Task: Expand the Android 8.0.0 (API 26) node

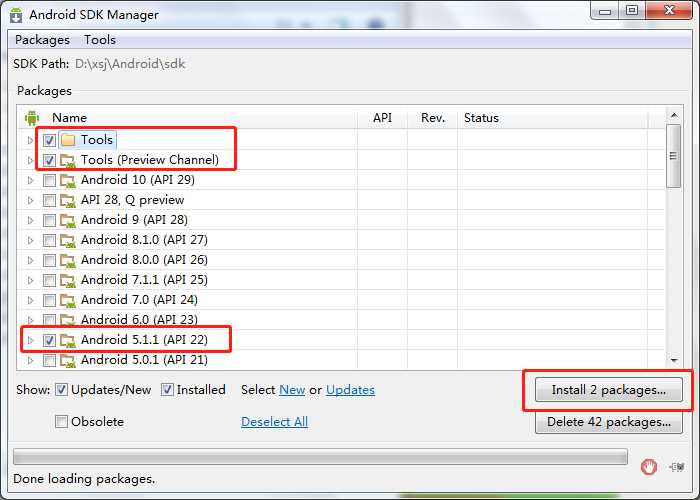Action: (30, 260)
